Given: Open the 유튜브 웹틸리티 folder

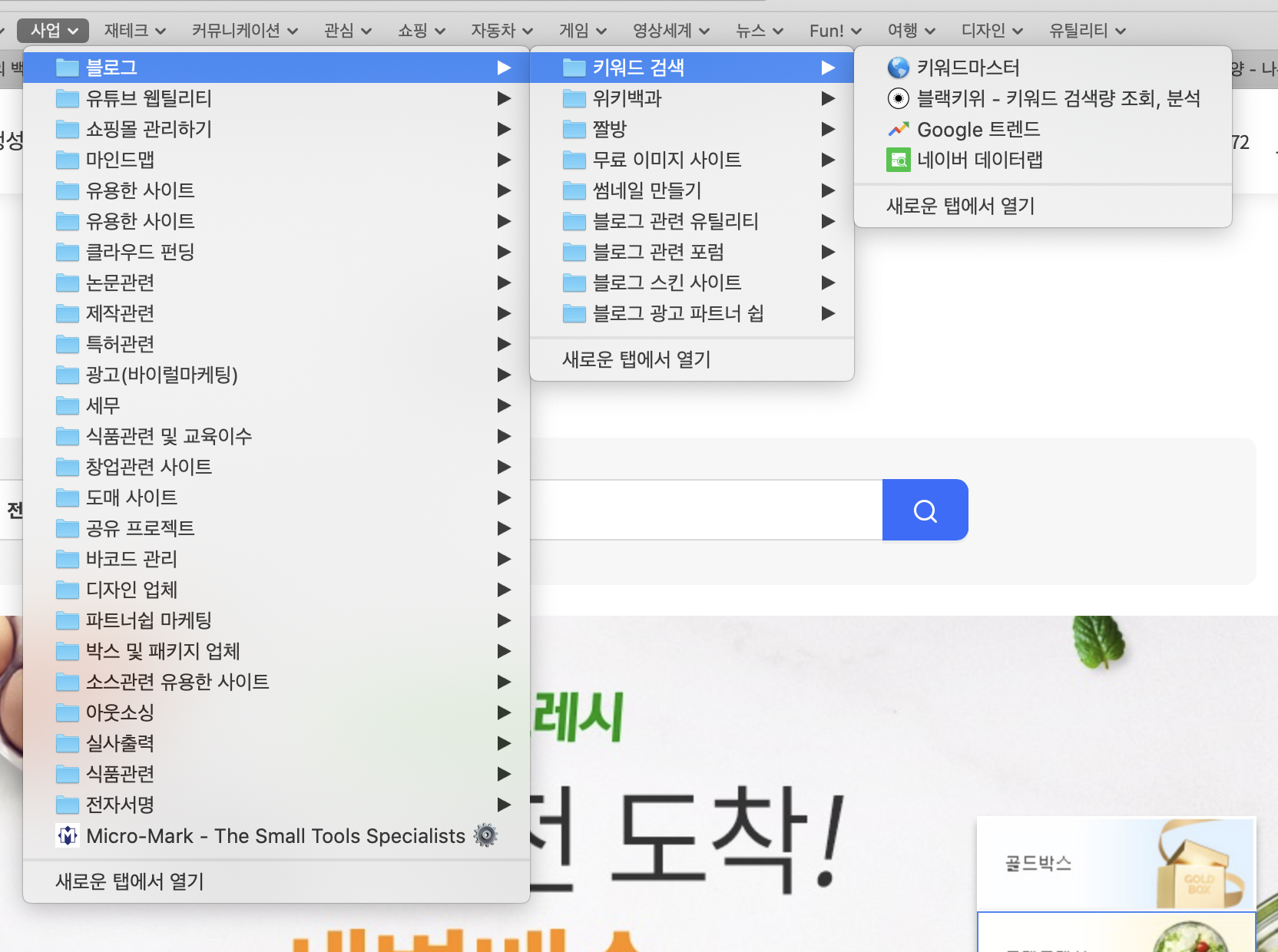Looking at the screenshot, I should 276,98.
